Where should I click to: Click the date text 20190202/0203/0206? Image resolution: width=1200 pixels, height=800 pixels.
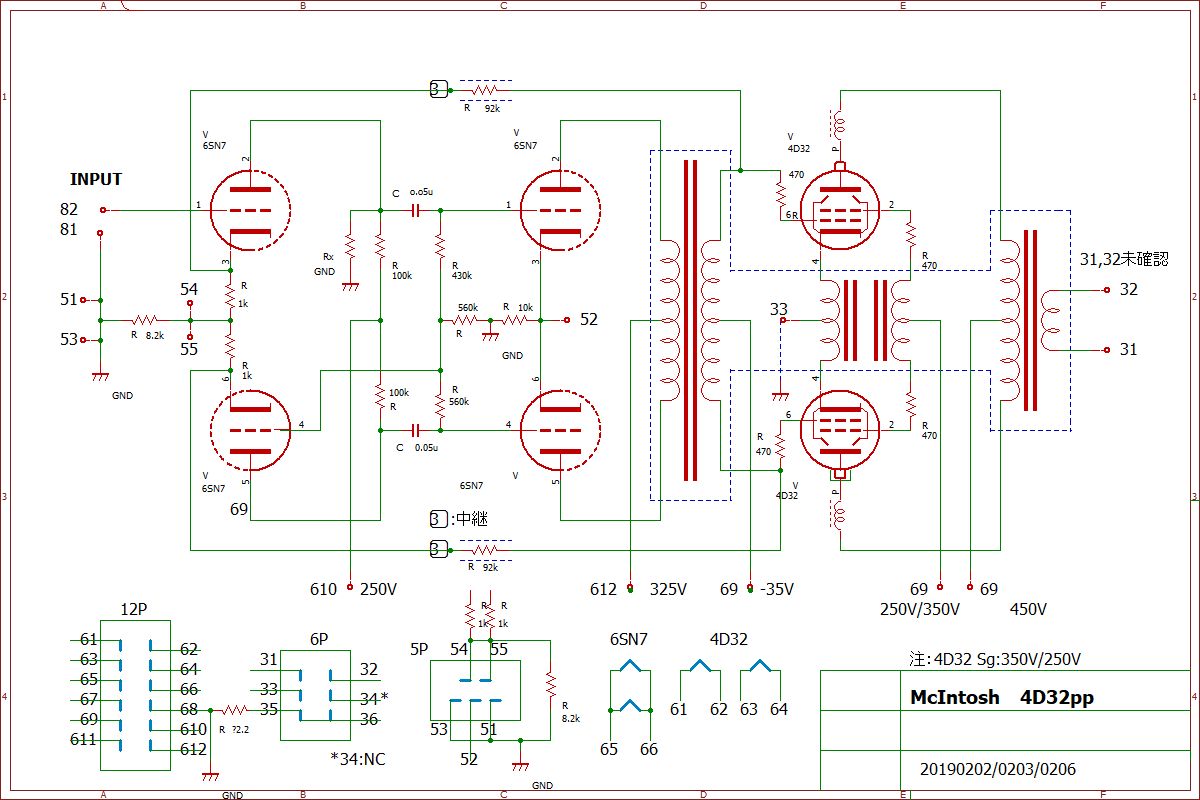pos(1000,769)
